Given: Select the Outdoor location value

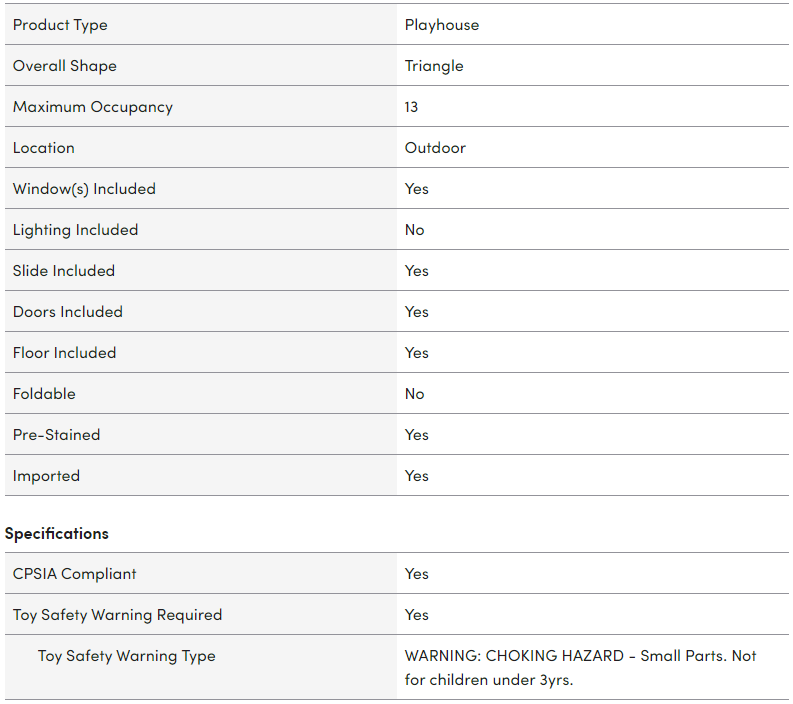Looking at the screenshot, I should pyautogui.click(x=435, y=148).
